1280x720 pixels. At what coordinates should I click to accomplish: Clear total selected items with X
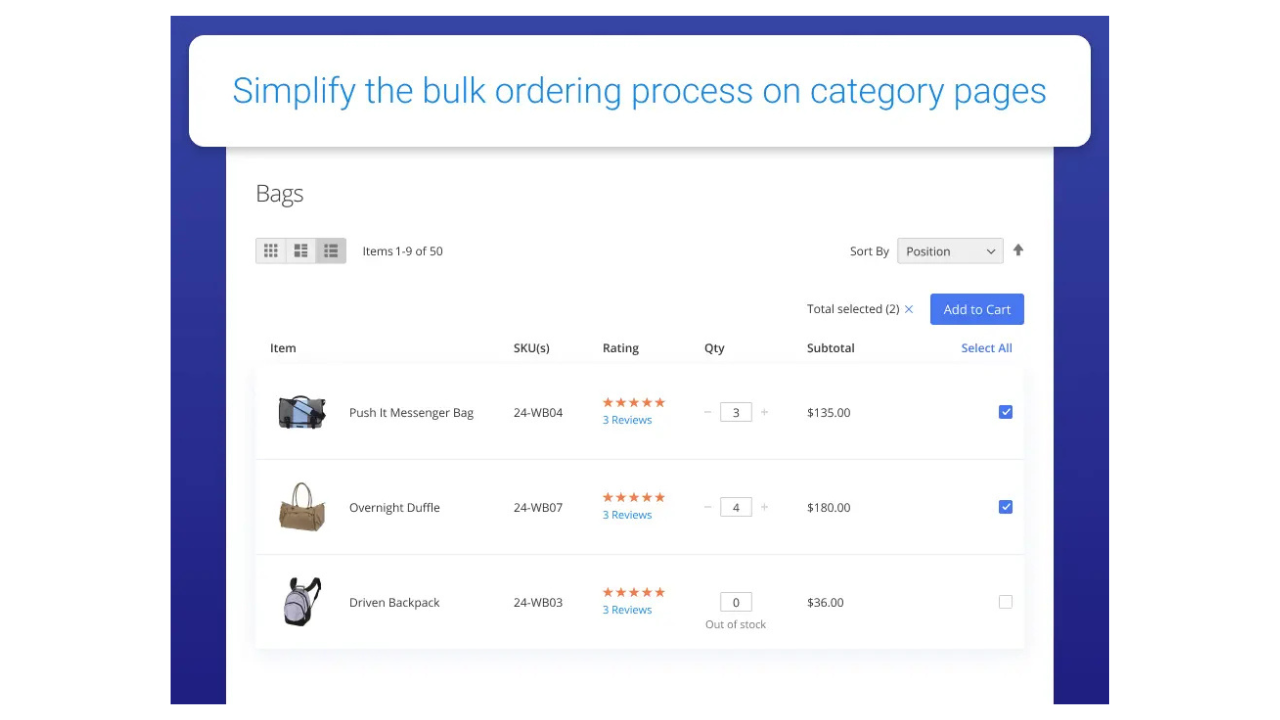pyautogui.click(x=909, y=309)
